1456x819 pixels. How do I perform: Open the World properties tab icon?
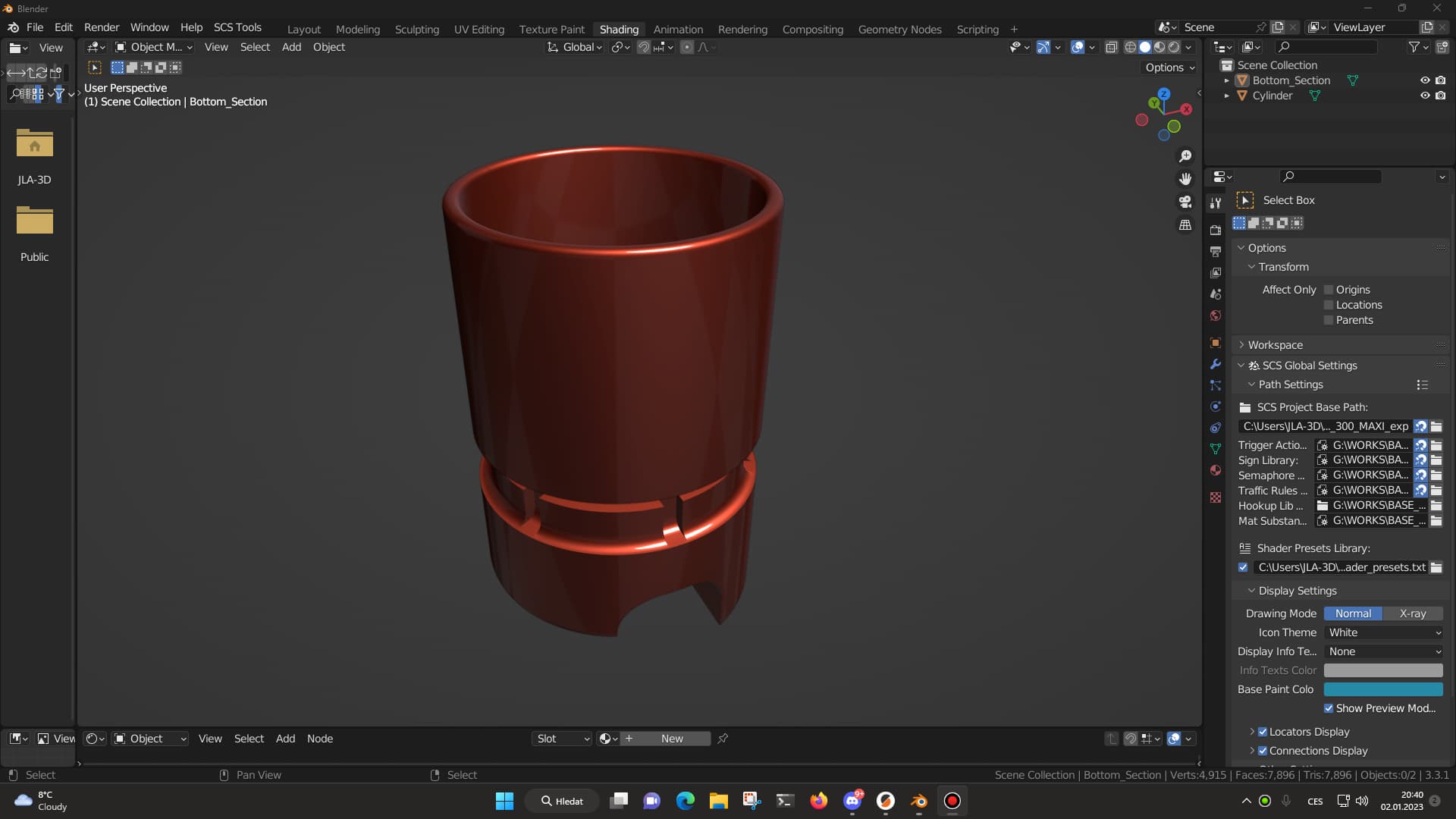click(x=1216, y=315)
